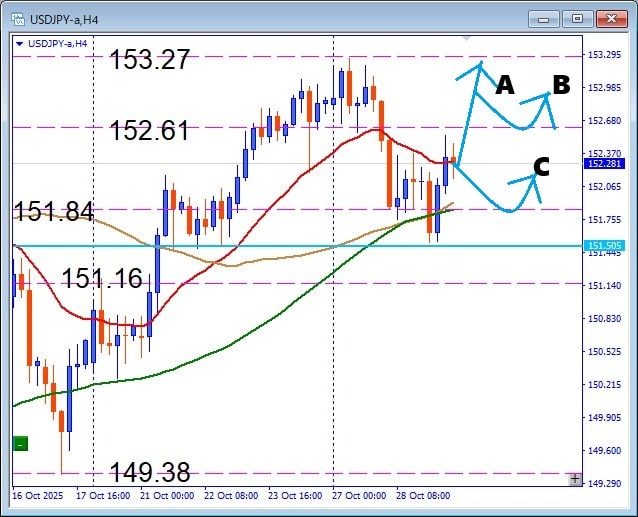Viewport: 638px width, 517px height.
Task: Click the 149.38 low price label
Action: (149, 472)
